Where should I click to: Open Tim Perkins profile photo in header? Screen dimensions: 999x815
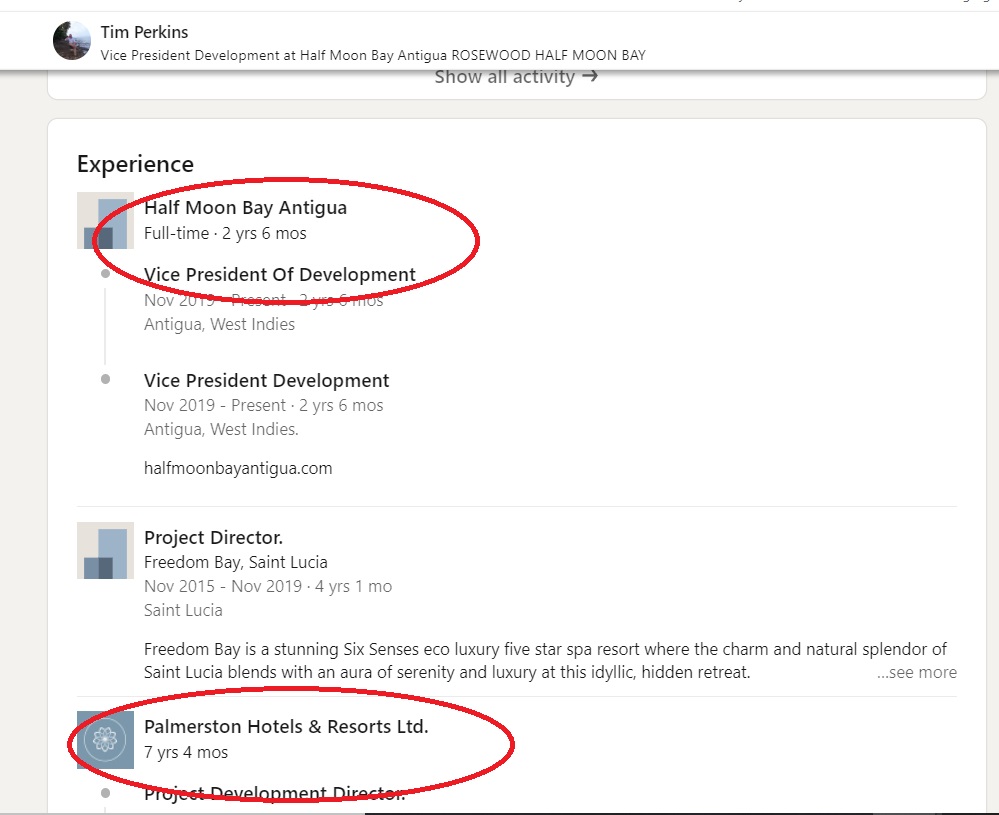click(x=71, y=40)
